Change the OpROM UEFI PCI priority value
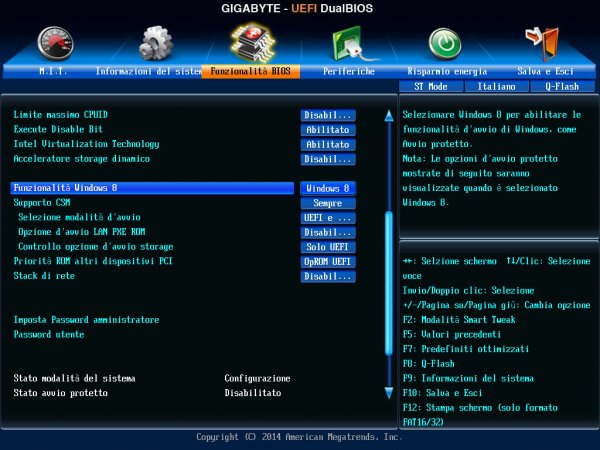Viewport: 600px width, 450px height. 328,262
